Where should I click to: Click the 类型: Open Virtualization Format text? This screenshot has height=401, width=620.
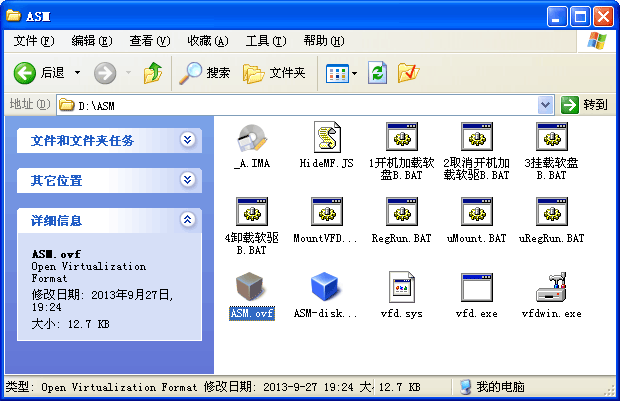pos(101,387)
